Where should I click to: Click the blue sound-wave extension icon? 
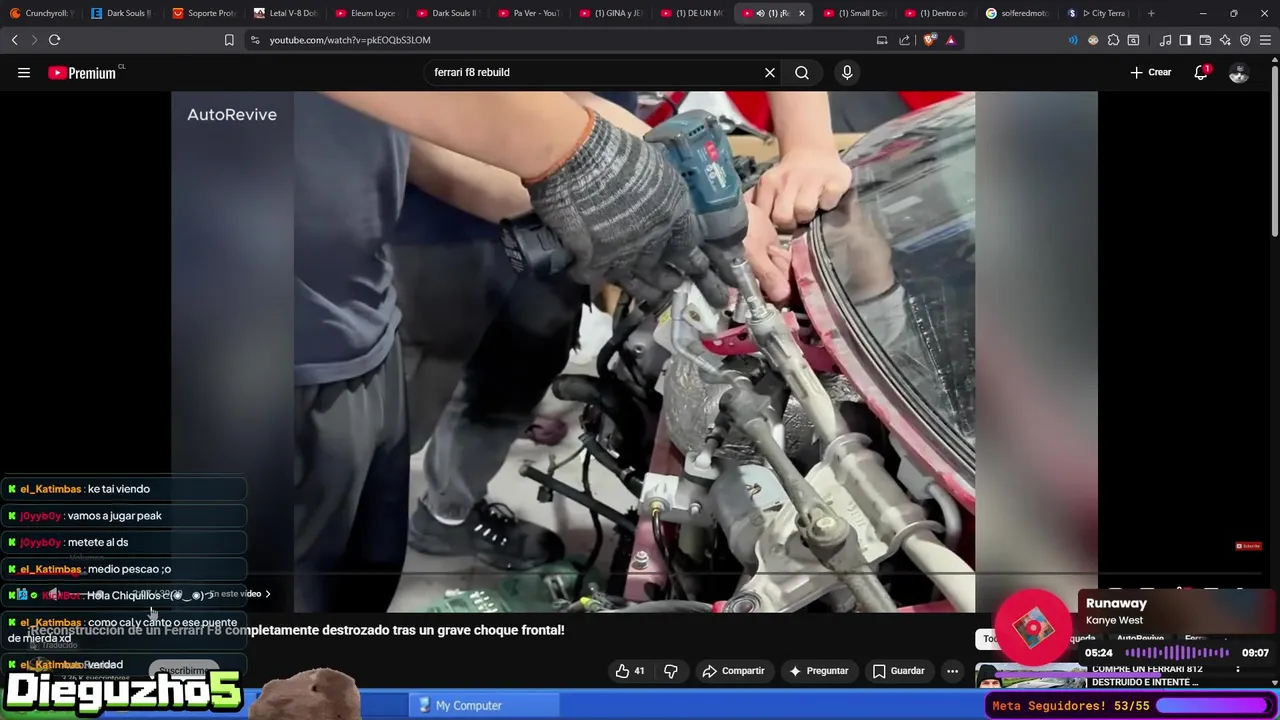click(1073, 40)
